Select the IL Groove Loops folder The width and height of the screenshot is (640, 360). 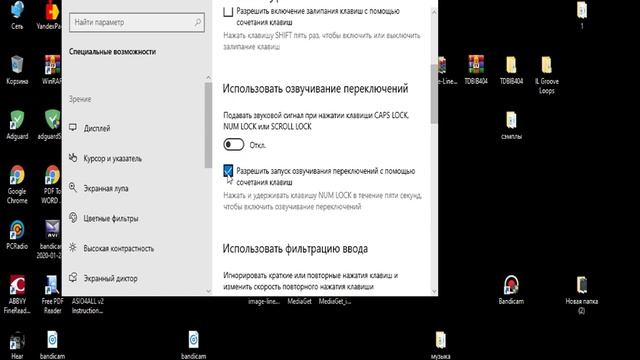(x=547, y=75)
